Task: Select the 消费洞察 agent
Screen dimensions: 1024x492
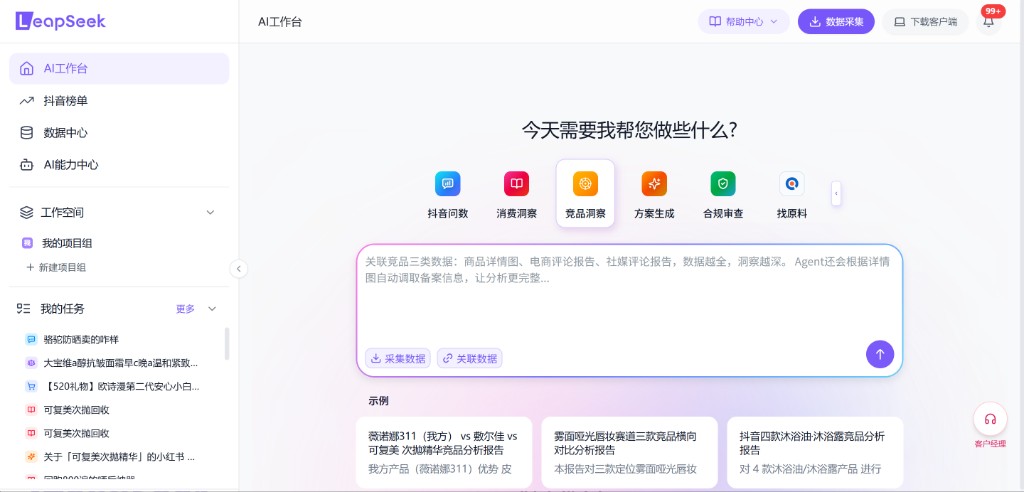Action: tap(517, 194)
